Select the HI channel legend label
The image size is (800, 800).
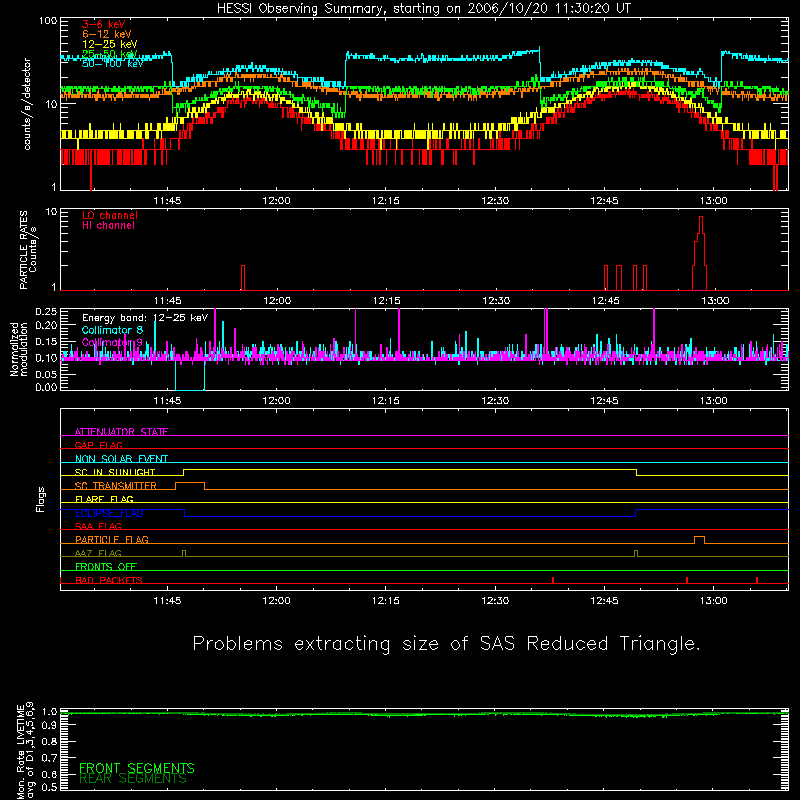point(108,226)
